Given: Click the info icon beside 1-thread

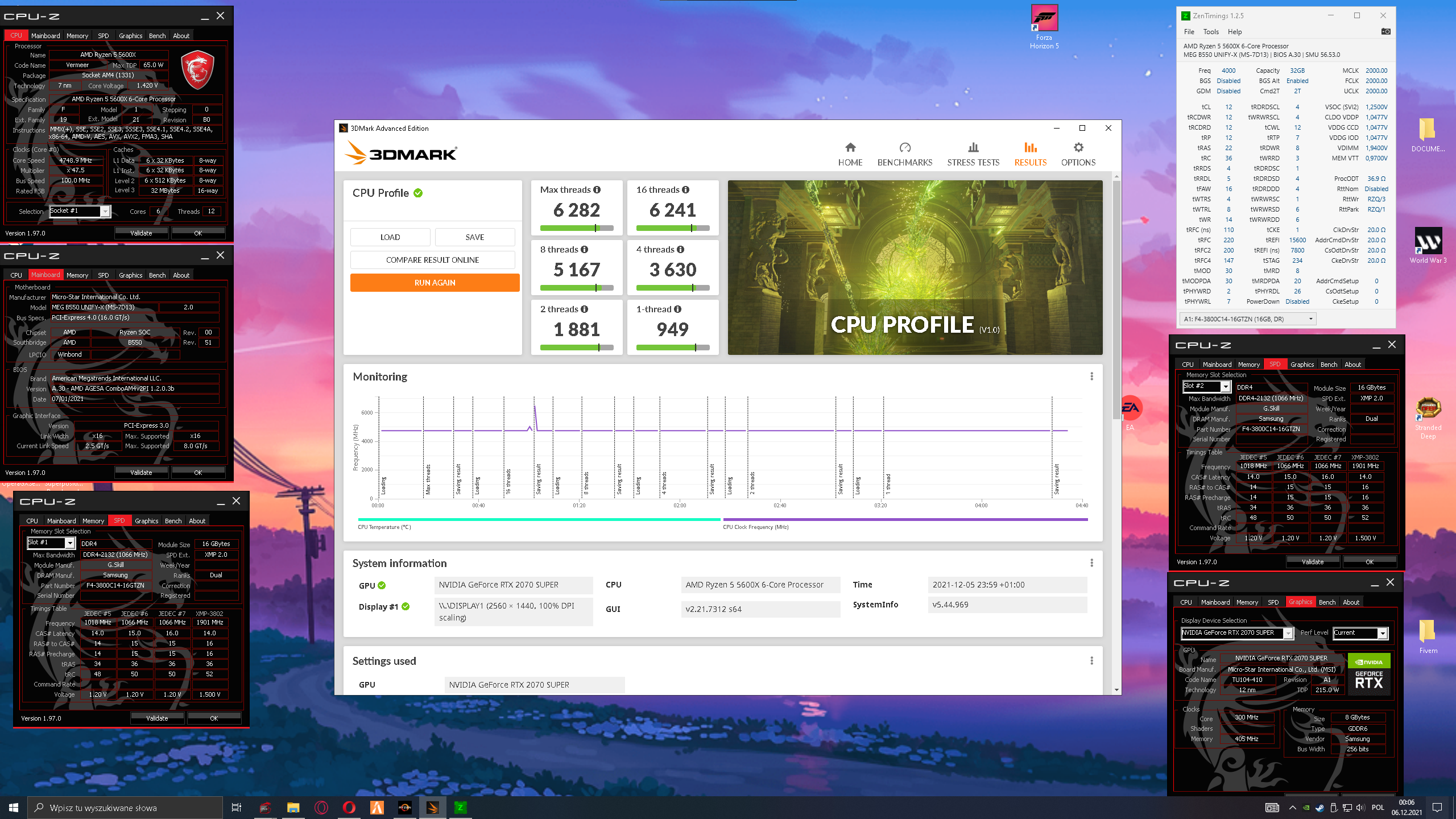Looking at the screenshot, I should pyautogui.click(x=678, y=309).
